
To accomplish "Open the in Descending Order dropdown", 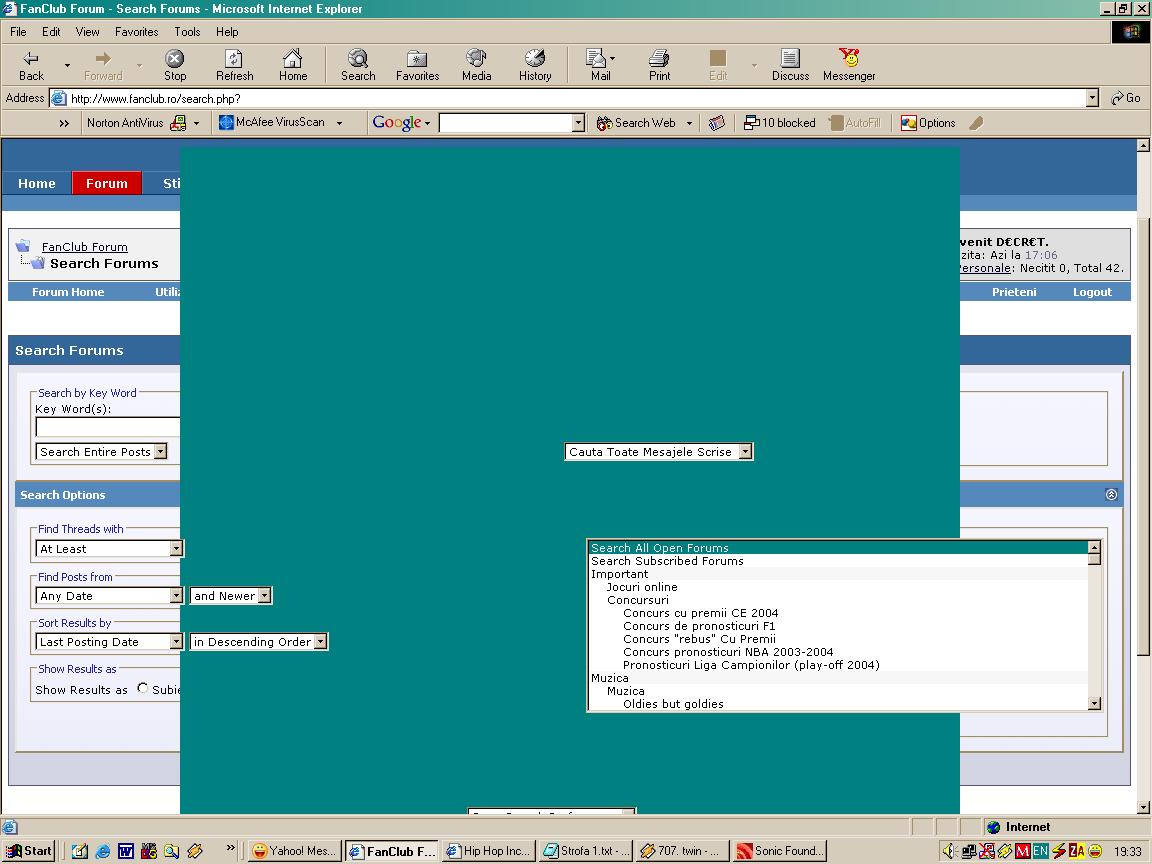I will 259,642.
